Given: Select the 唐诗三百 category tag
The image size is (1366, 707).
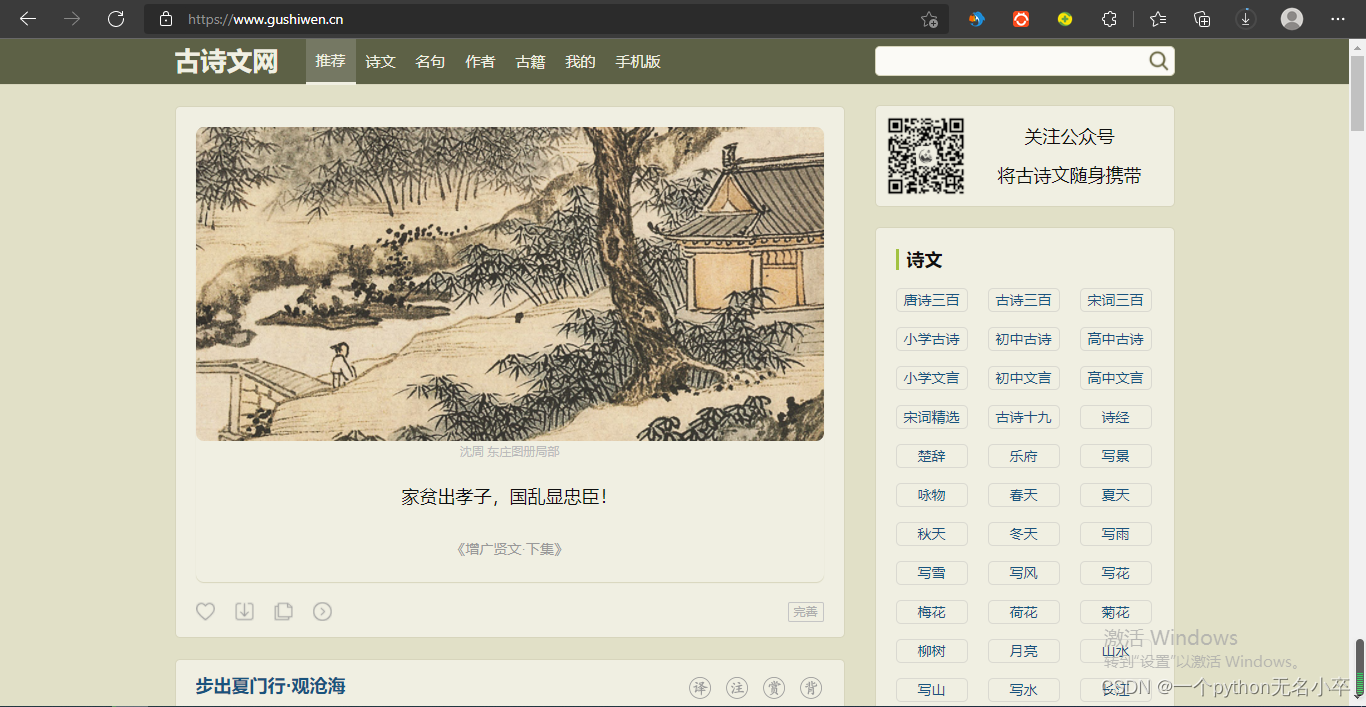Looking at the screenshot, I should [932, 300].
